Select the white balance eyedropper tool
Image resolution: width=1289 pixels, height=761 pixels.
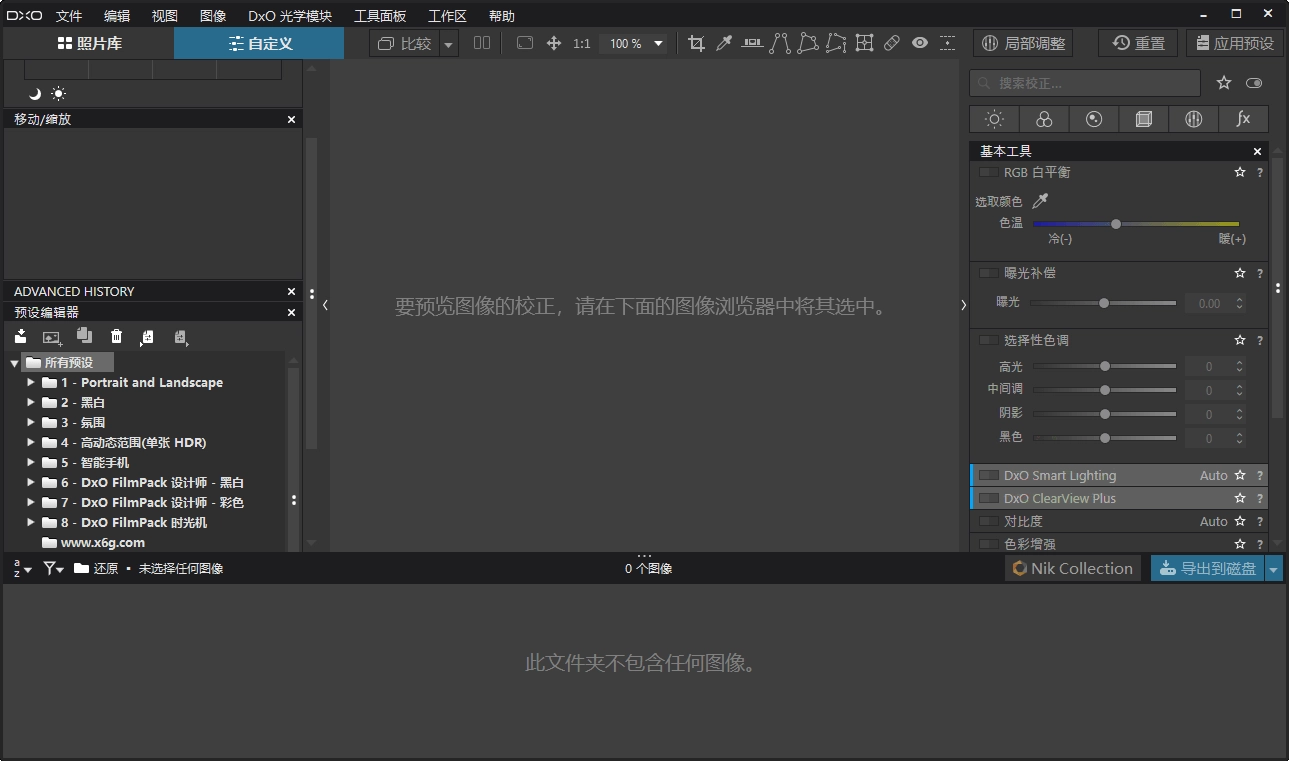point(724,43)
